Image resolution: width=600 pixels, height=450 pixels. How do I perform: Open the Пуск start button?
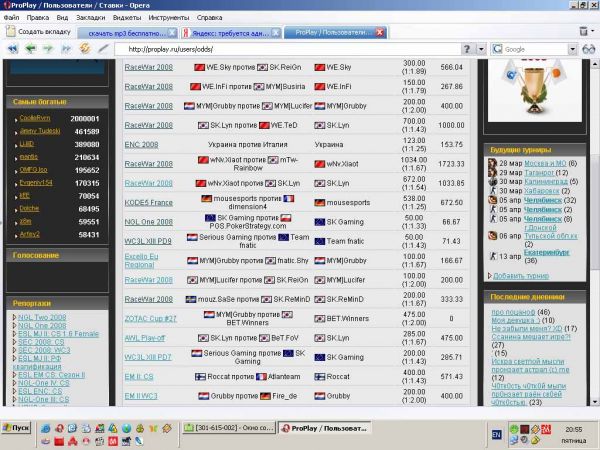(x=16, y=427)
